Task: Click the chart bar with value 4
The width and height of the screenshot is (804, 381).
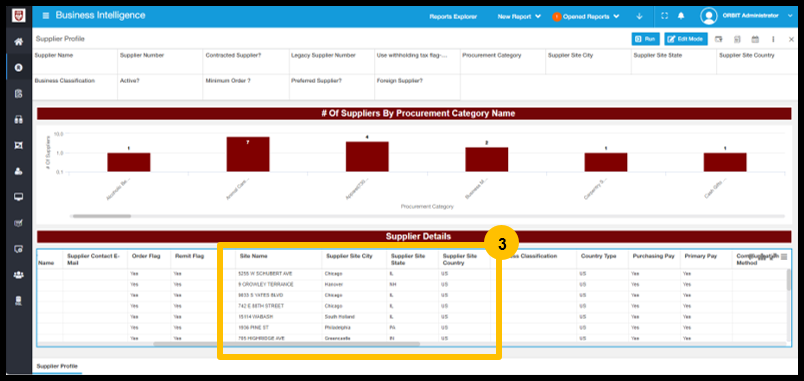Action: [x=367, y=156]
